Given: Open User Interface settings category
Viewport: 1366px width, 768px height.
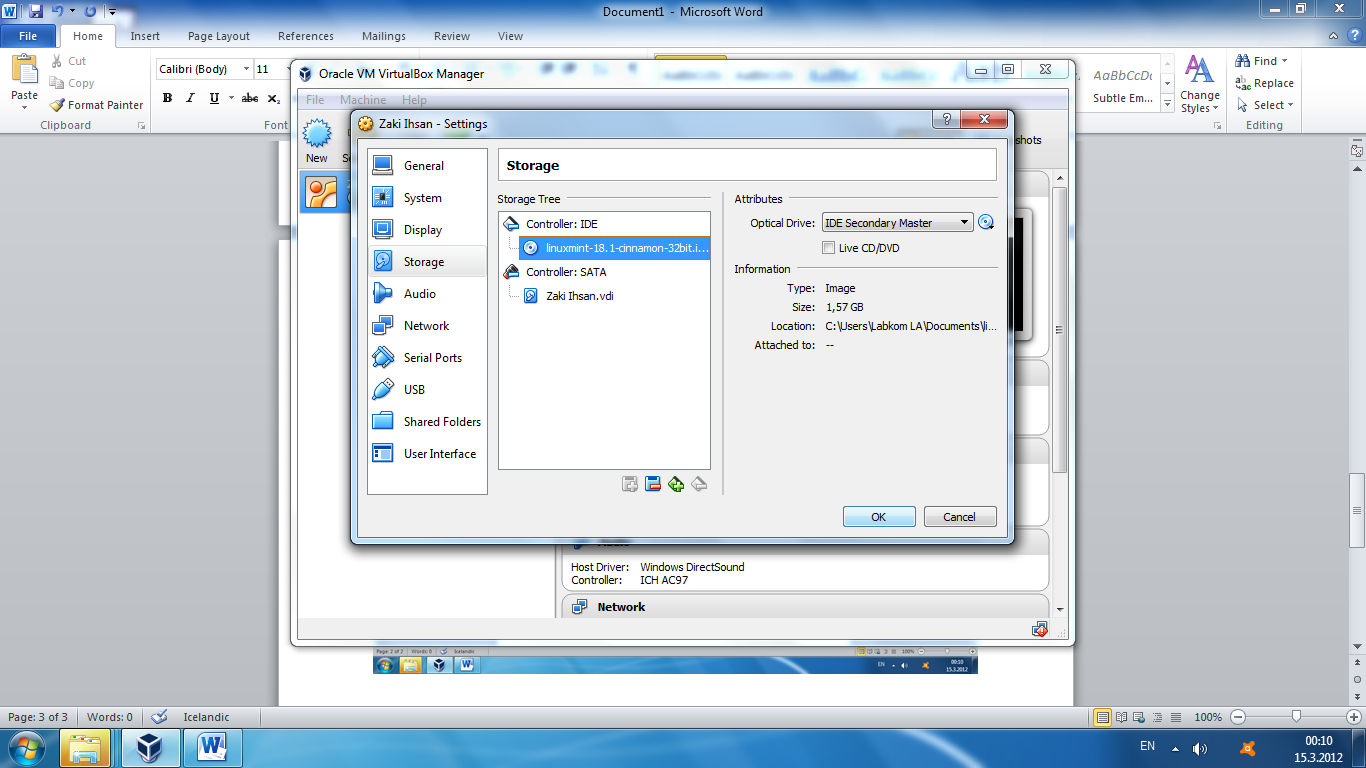Looking at the screenshot, I should tap(427, 454).
